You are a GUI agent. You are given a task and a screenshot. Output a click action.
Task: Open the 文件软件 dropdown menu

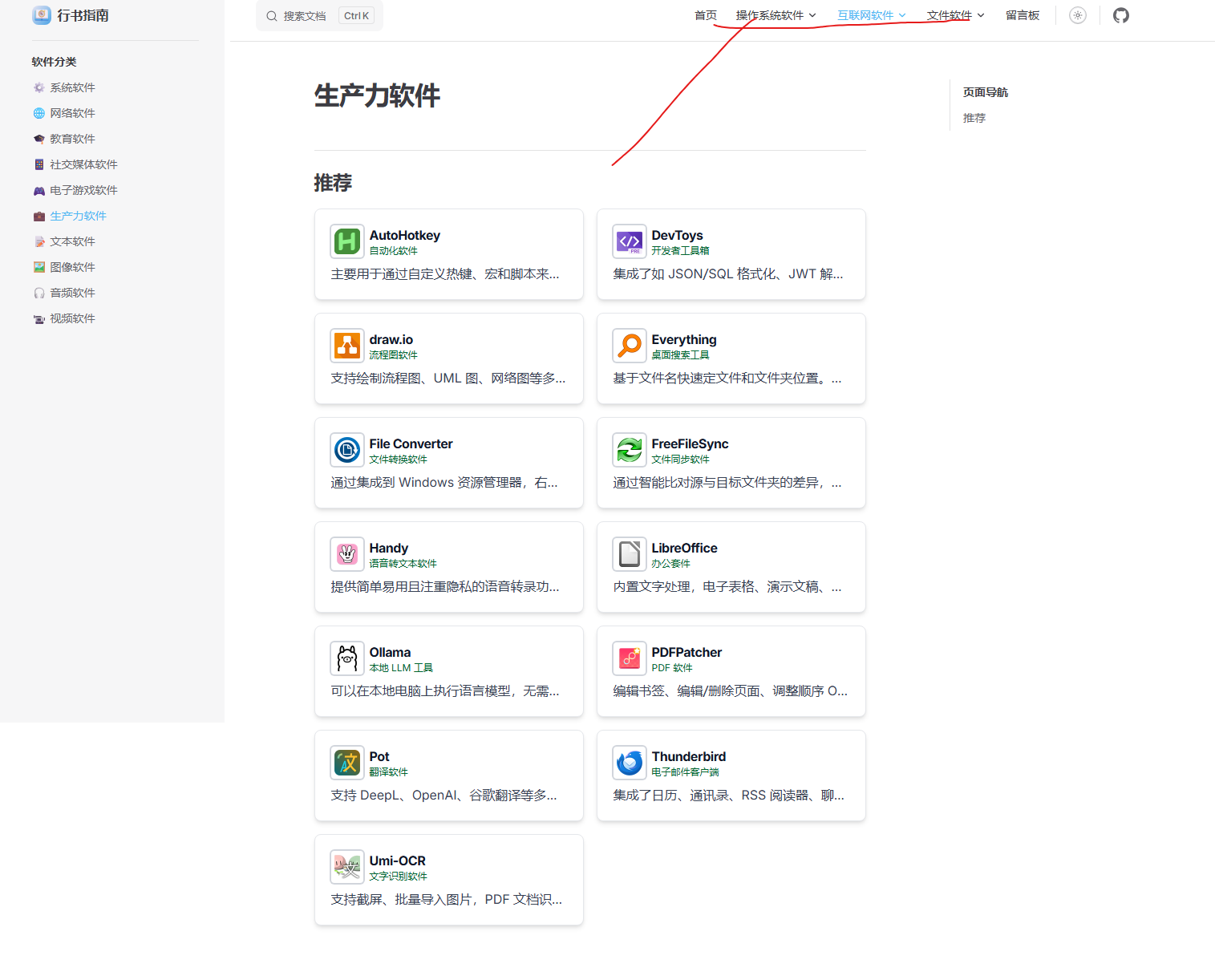point(955,15)
